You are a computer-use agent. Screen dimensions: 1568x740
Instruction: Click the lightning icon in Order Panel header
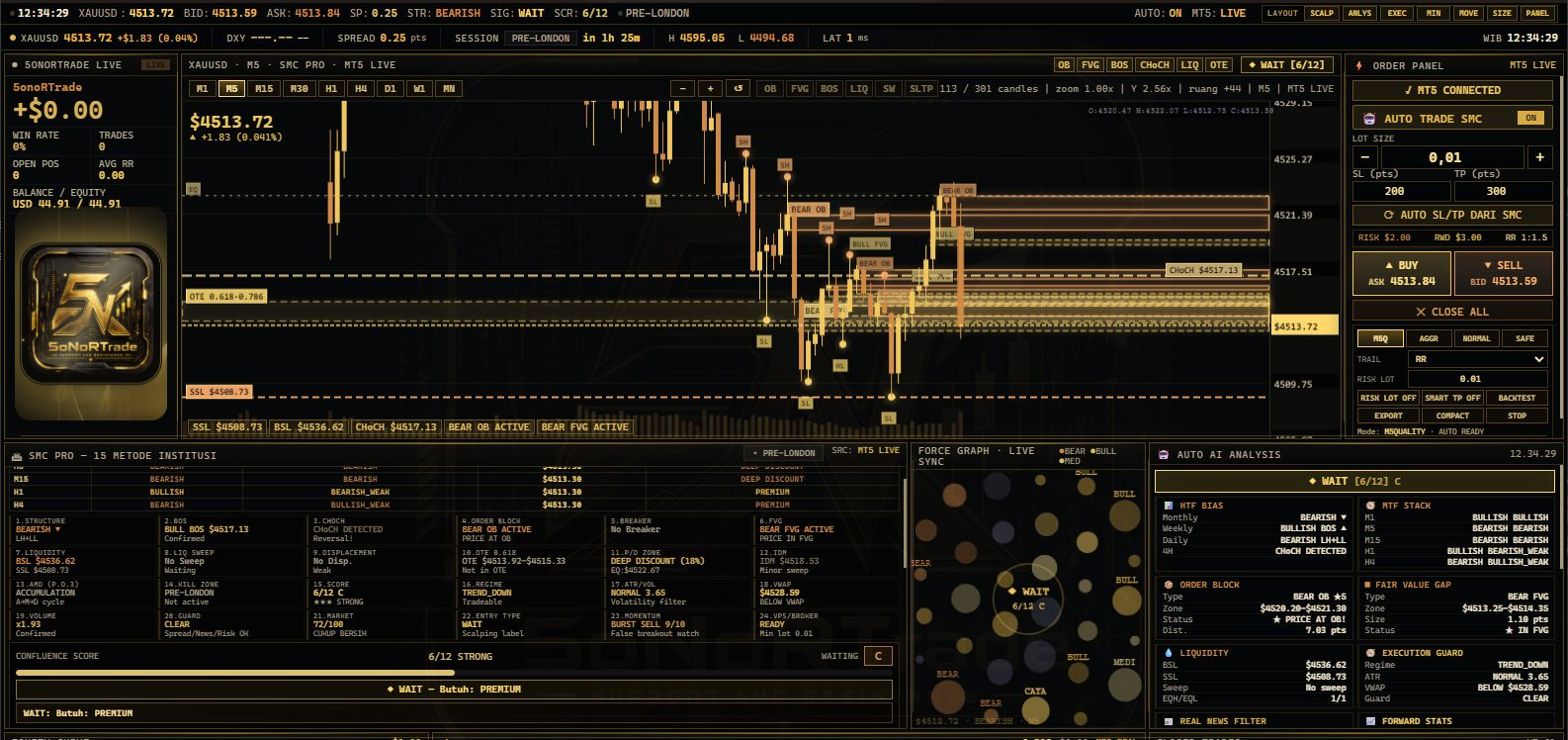coord(1359,65)
